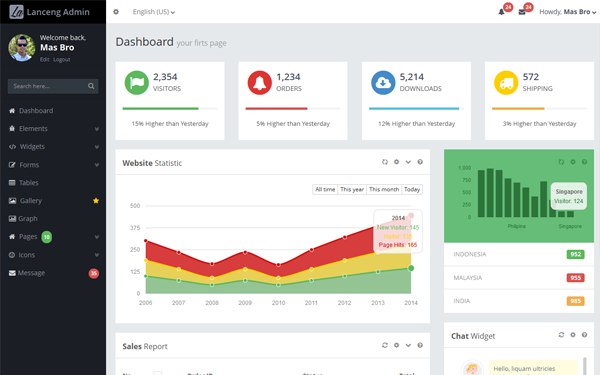Open the settings gear in top bar
Image resolution: width=600 pixels, height=375 pixels.
click(116, 12)
